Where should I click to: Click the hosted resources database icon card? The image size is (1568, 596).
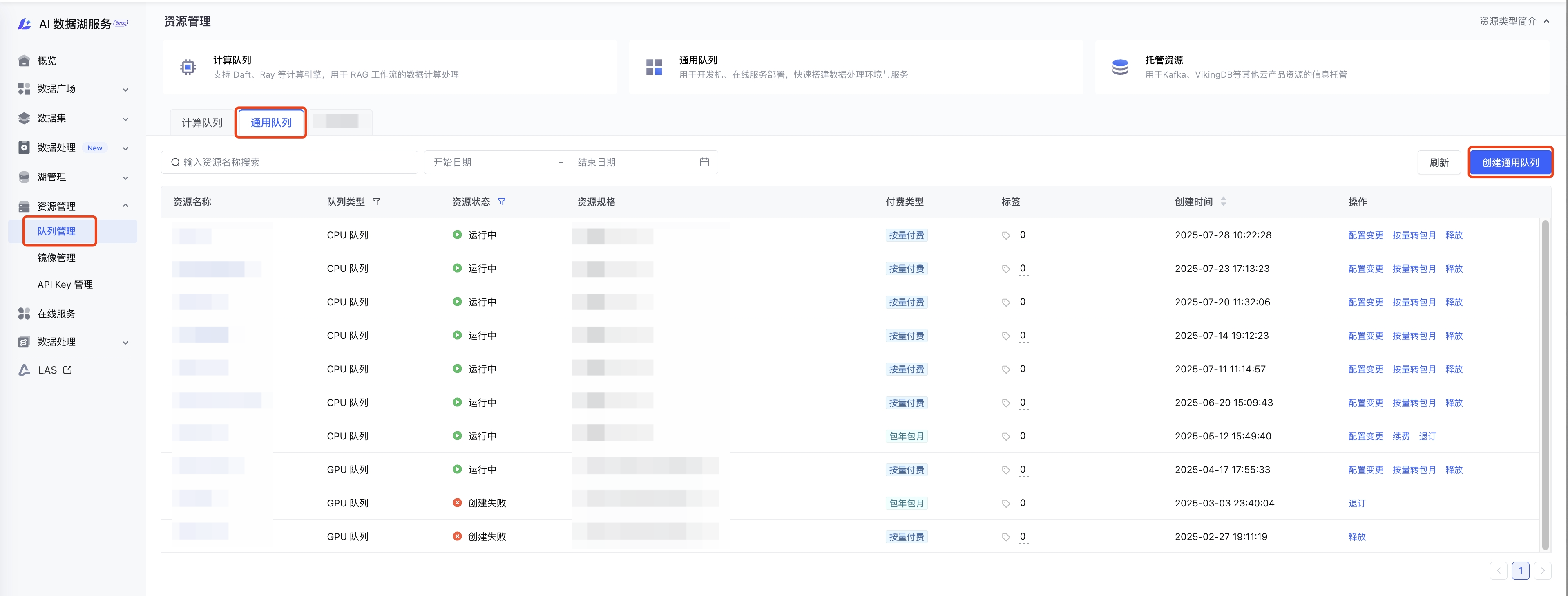(x=1120, y=67)
